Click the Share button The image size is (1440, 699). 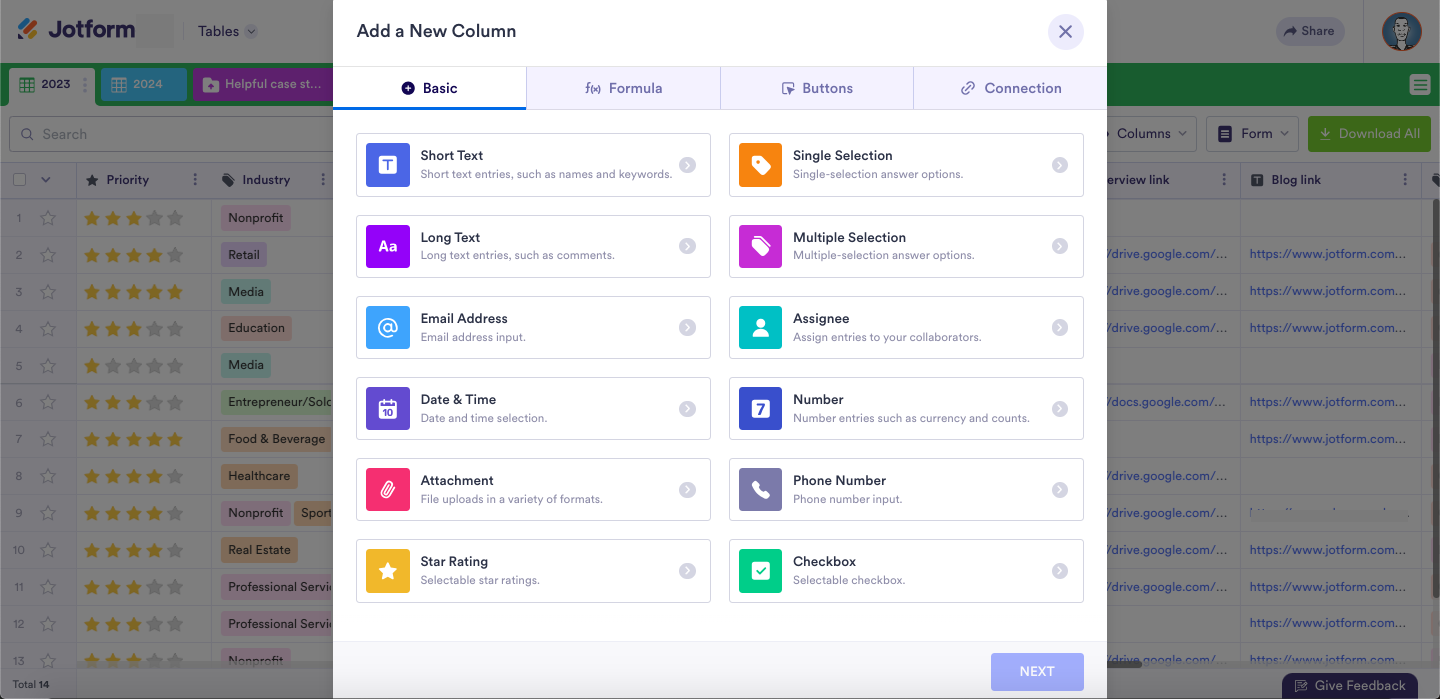coord(1309,31)
